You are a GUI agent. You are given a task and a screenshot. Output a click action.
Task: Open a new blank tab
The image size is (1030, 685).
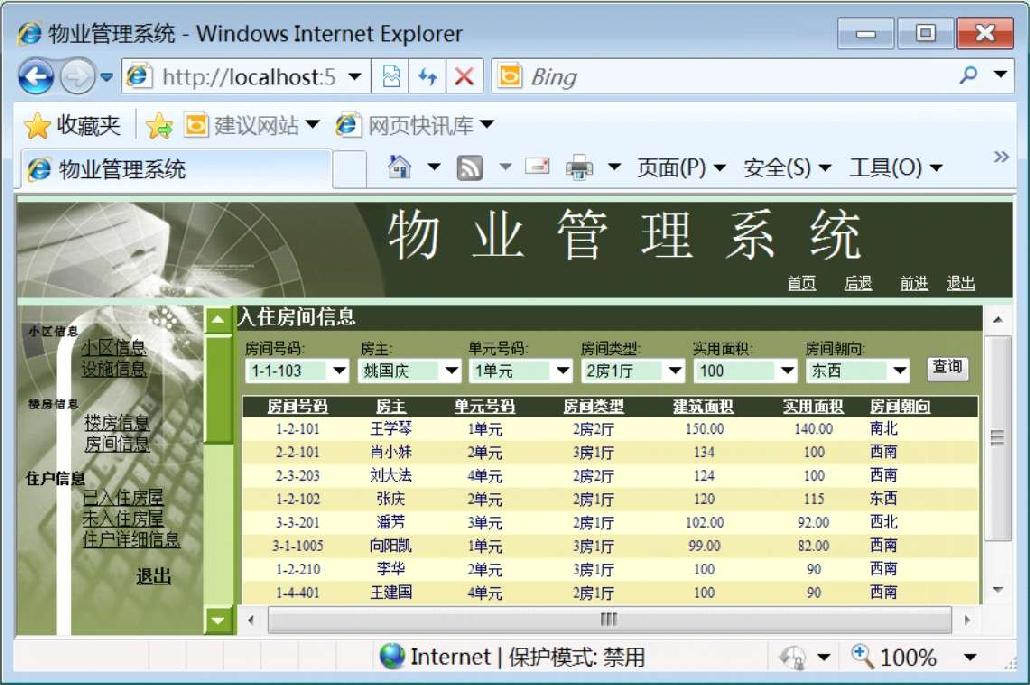tap(349, 169)
